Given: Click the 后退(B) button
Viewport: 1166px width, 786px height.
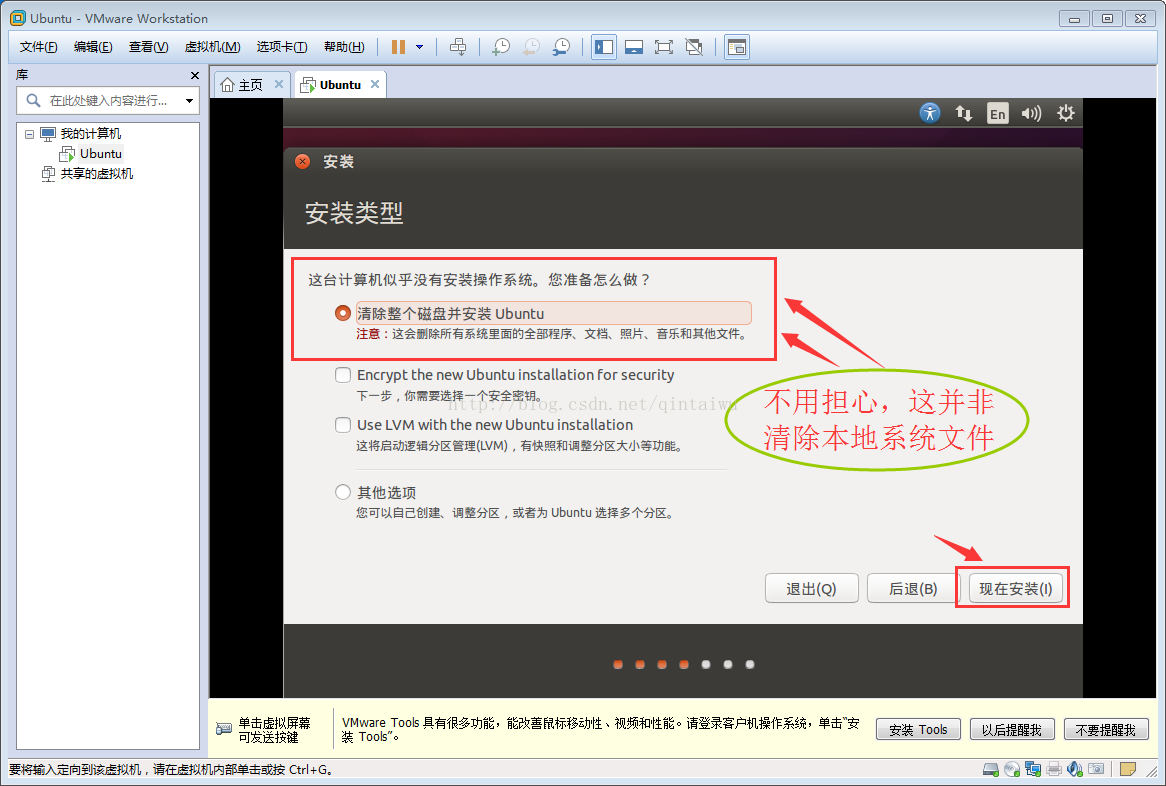Looking at the screenshot, I should [912, 588].
